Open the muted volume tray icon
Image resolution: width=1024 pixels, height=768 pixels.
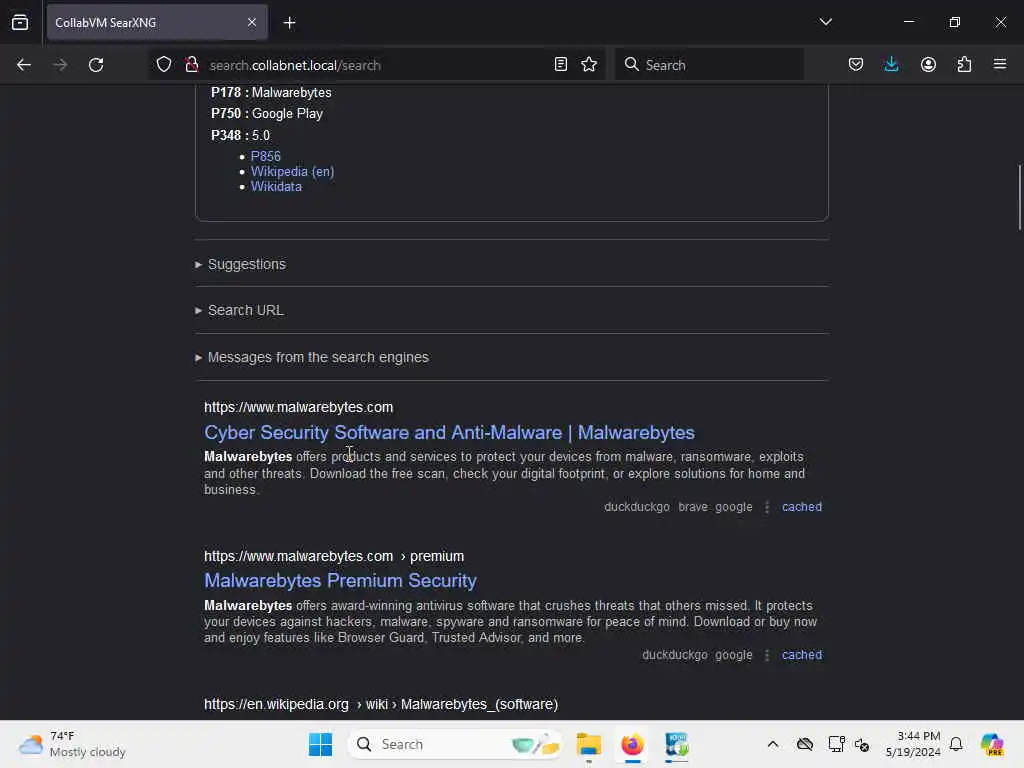[862, 744]
